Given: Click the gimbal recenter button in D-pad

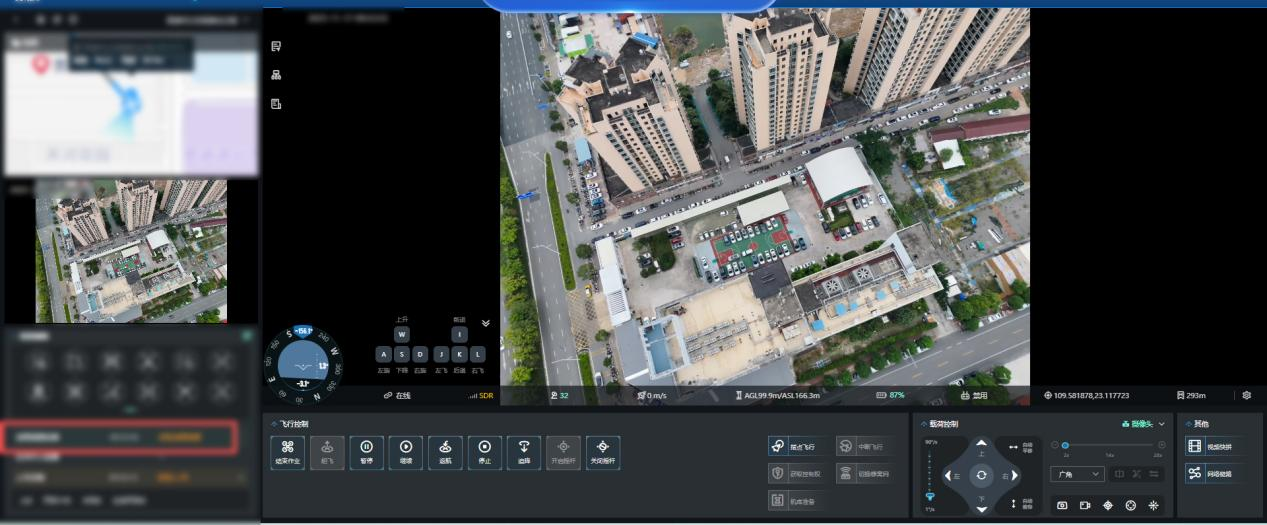Looking at the screenshot, I should 981,476.
